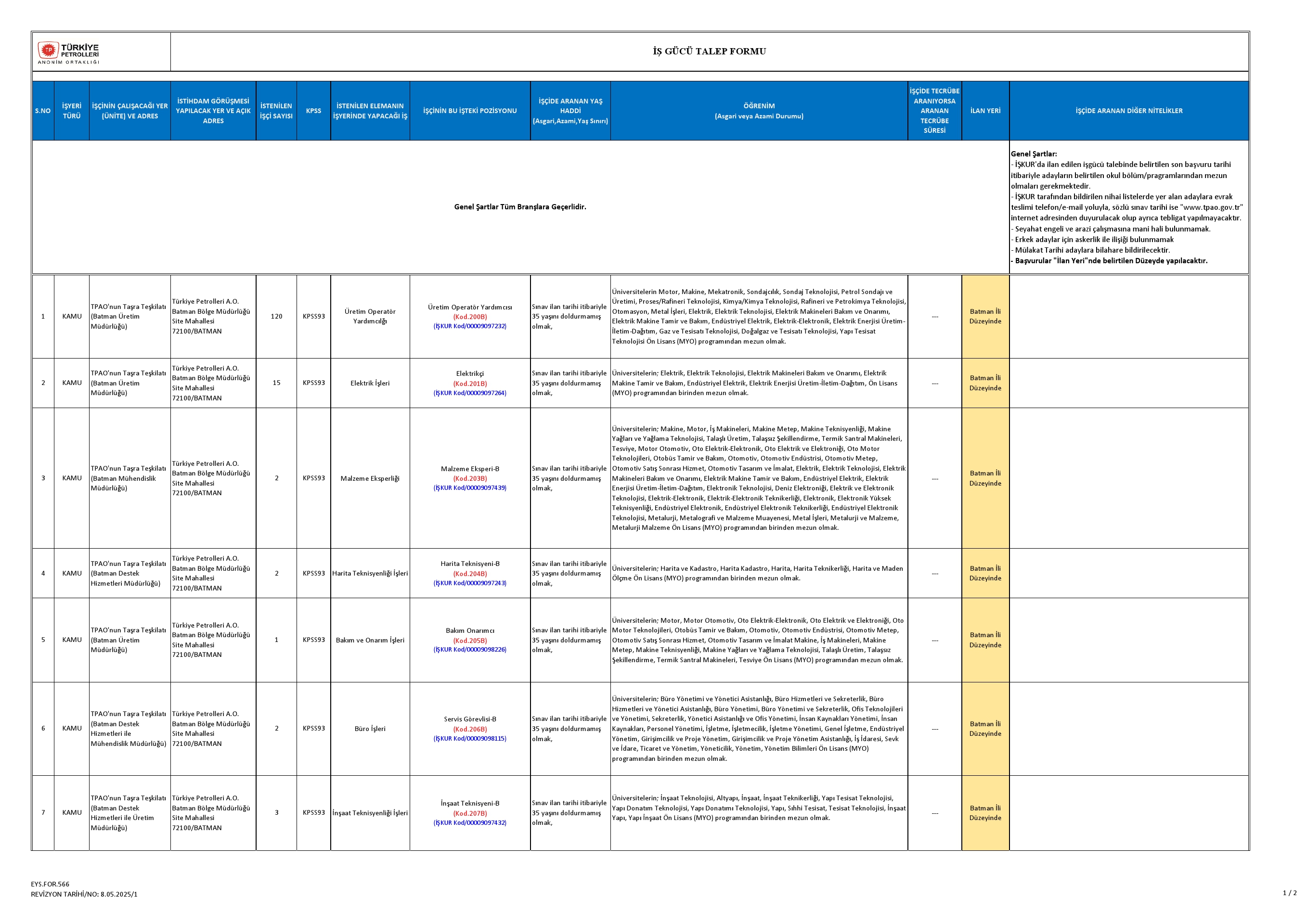Image resolution: width=1307 pixels, height=924 pixels.
Task: Open İŞKUR Kod/00009097264 link
Action: (470, 393)
